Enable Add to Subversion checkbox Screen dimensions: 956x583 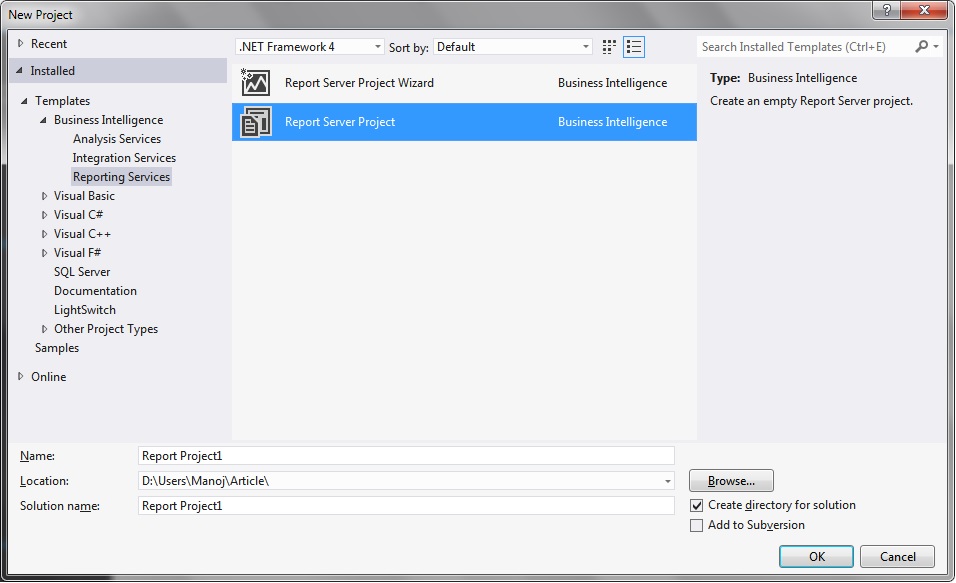coord(696,526)
